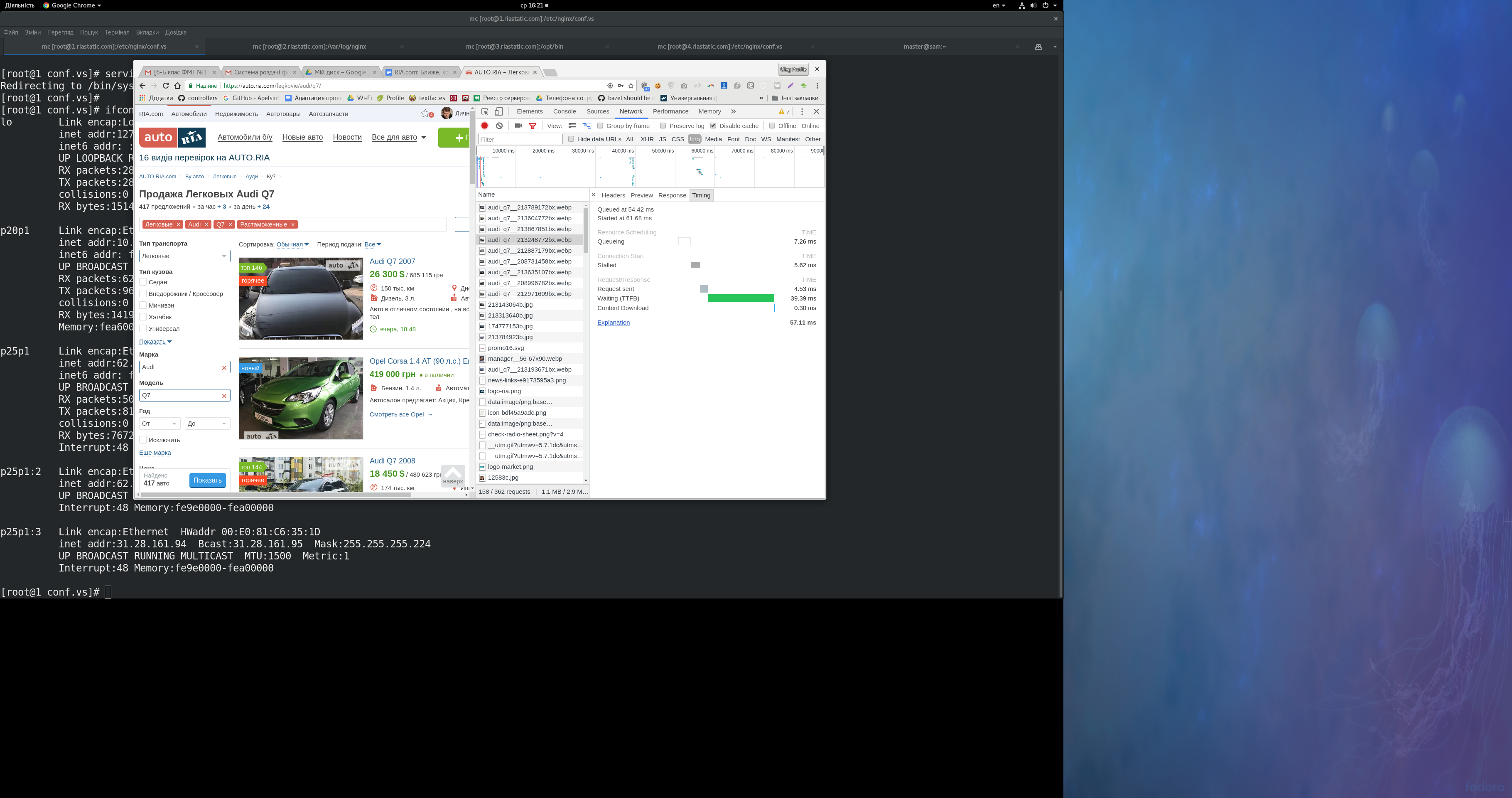
Task: Open the DevTools three-dot customize menu
Action: pyautogui.click(x=802, y=111)
